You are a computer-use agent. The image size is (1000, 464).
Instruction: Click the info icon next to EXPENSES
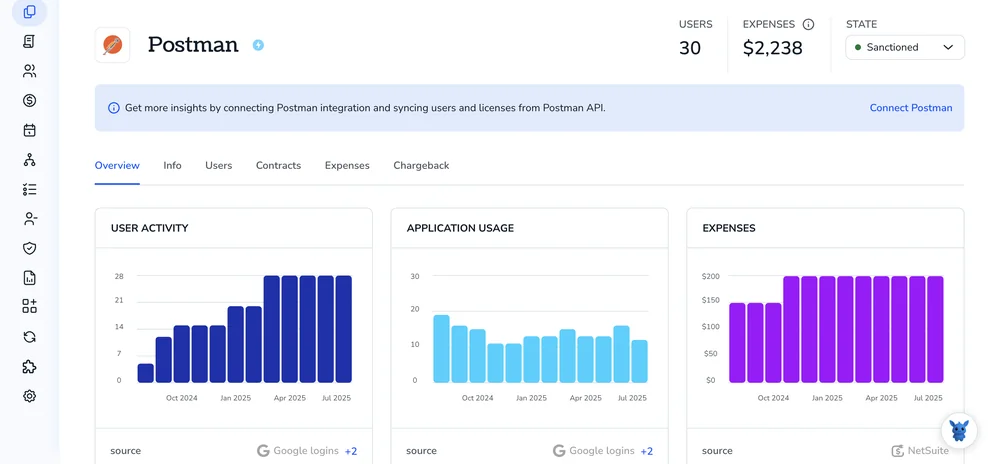[808, 25]
